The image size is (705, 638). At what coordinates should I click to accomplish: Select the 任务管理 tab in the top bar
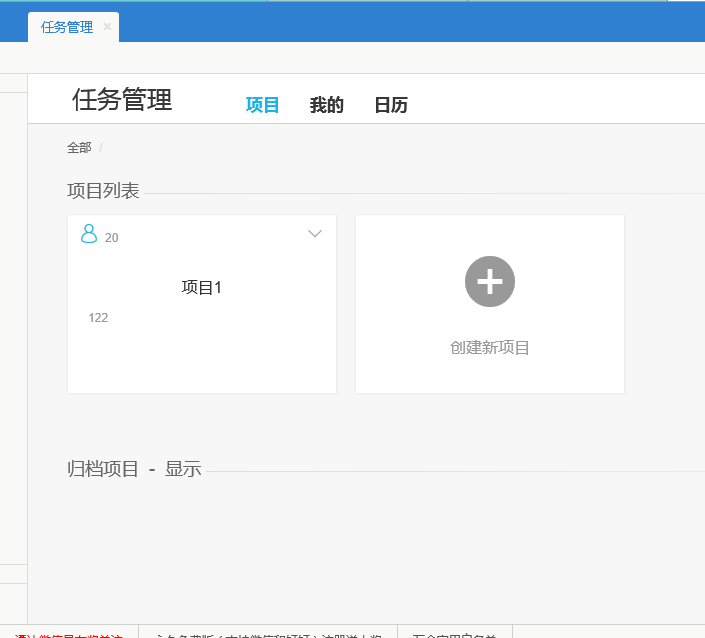coord(67,28)
